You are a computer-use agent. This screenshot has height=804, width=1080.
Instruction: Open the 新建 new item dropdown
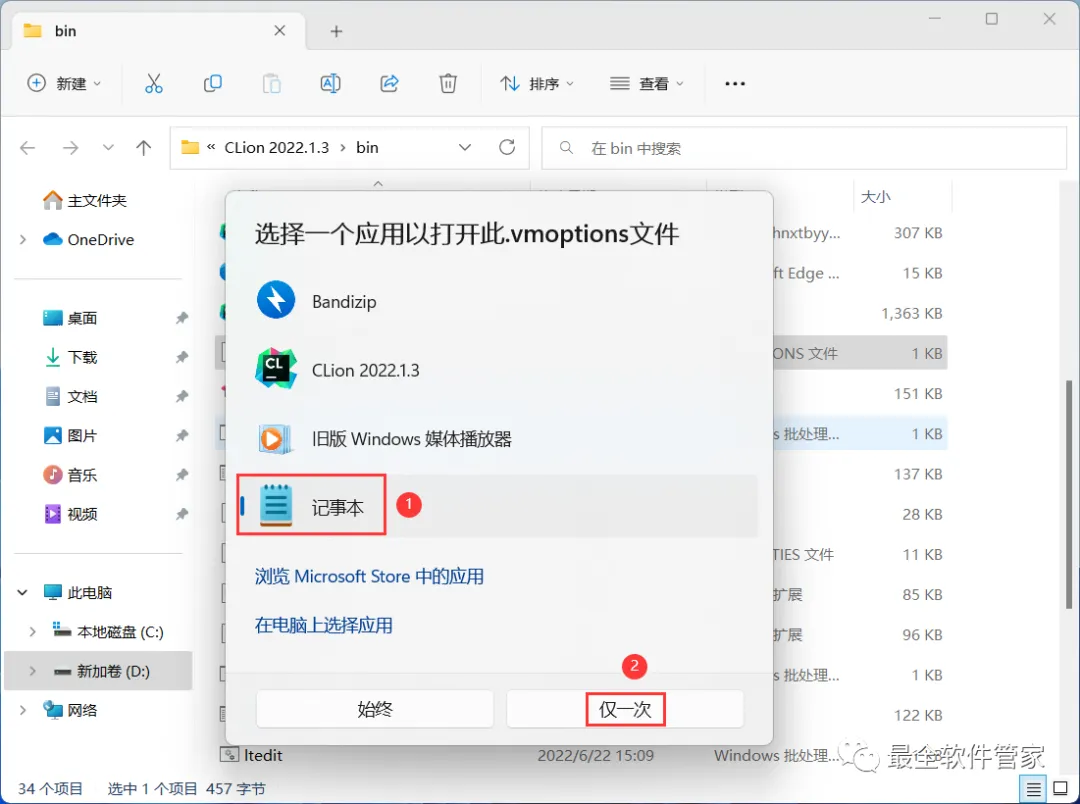click(64, 83)
